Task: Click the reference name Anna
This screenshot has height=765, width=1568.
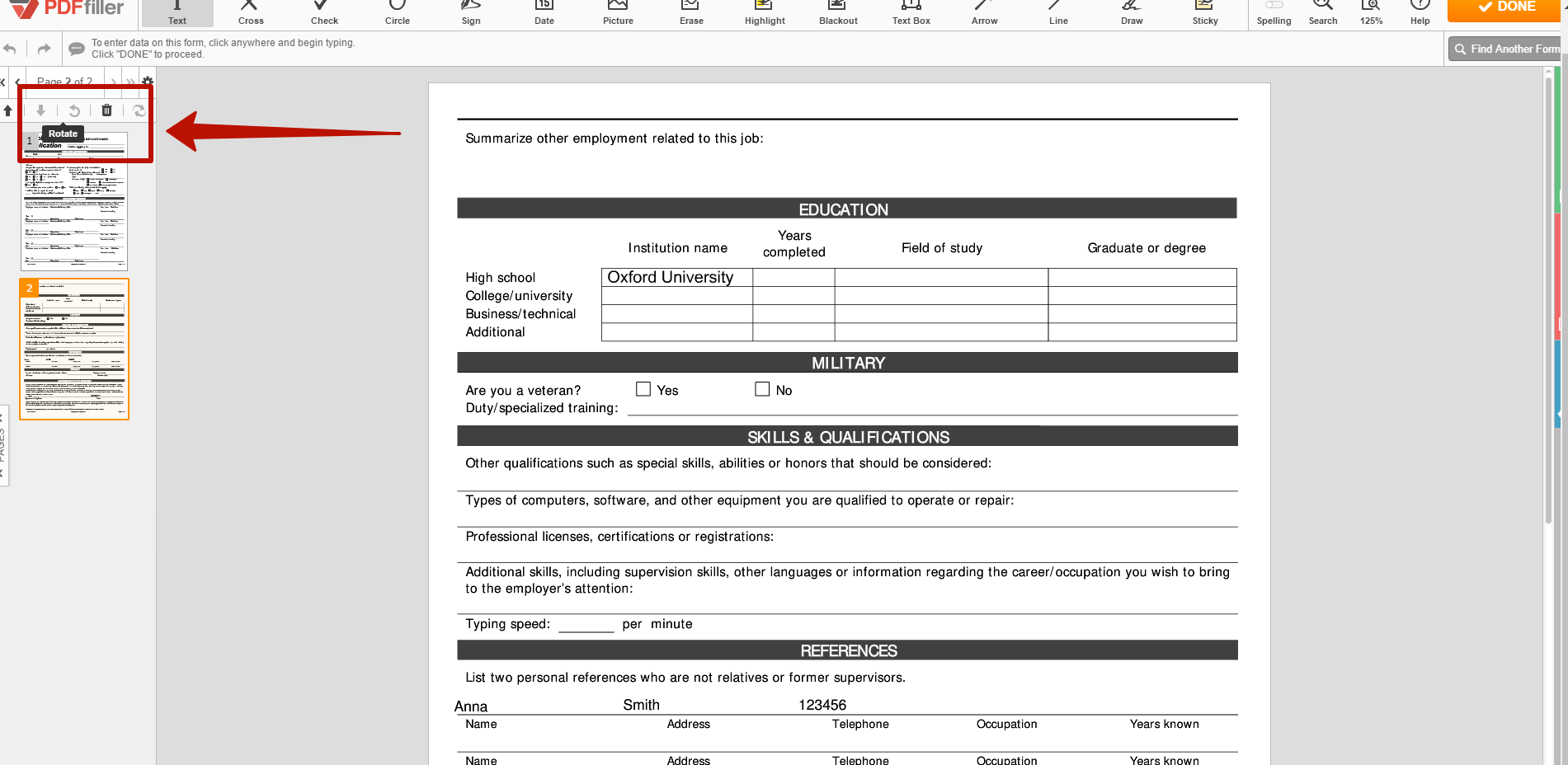Action: point(471,706)
